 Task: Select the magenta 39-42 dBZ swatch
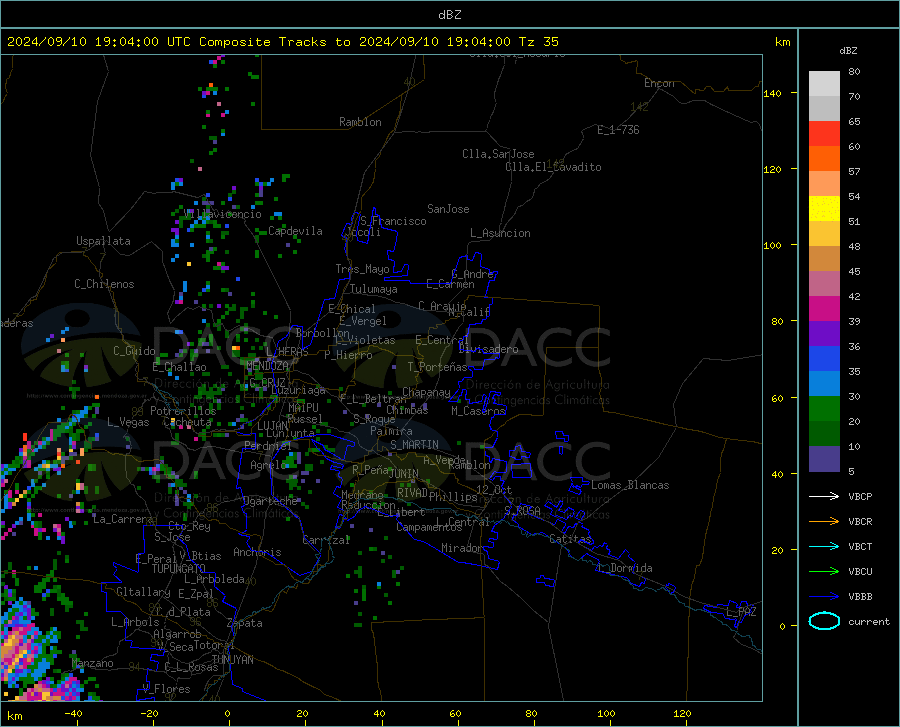tap(824, 309)
